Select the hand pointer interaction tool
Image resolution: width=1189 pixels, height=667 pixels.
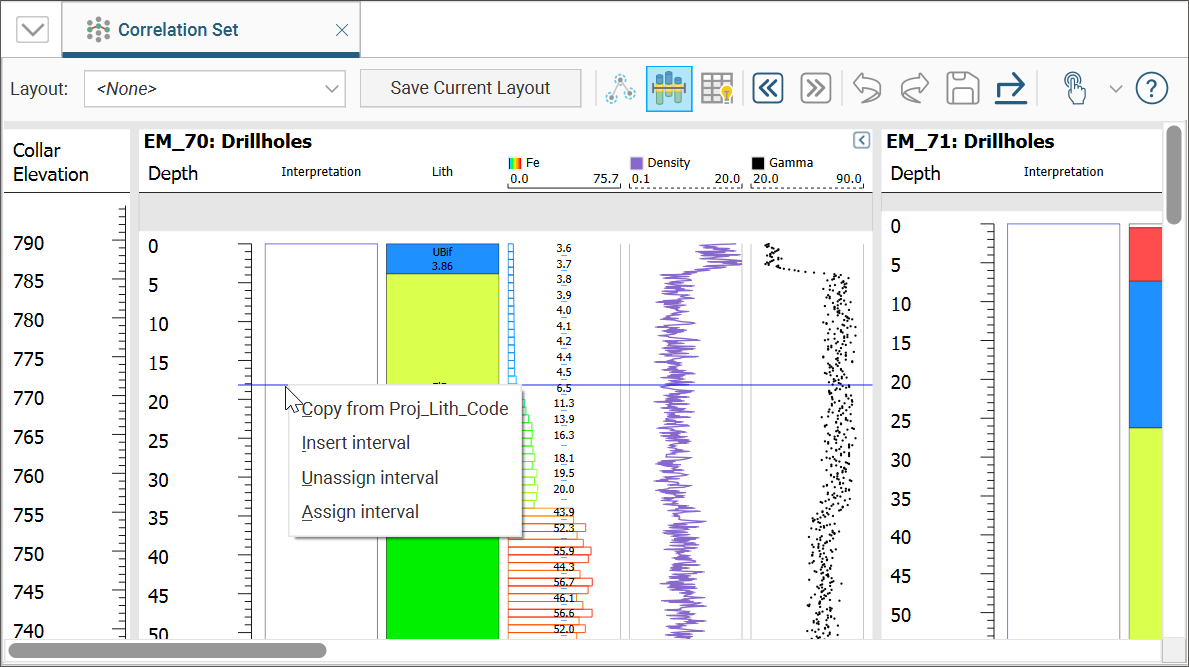click(x=1074, y=89)
